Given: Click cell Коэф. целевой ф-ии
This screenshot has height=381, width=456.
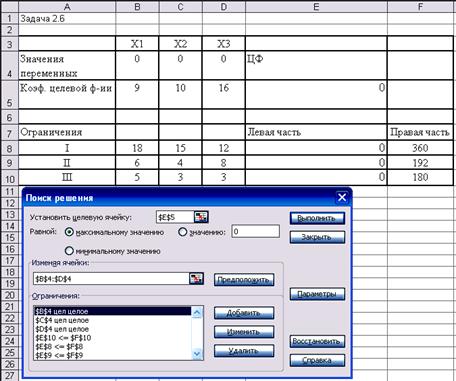Looking at the screenshot, I should pos(67,95).
